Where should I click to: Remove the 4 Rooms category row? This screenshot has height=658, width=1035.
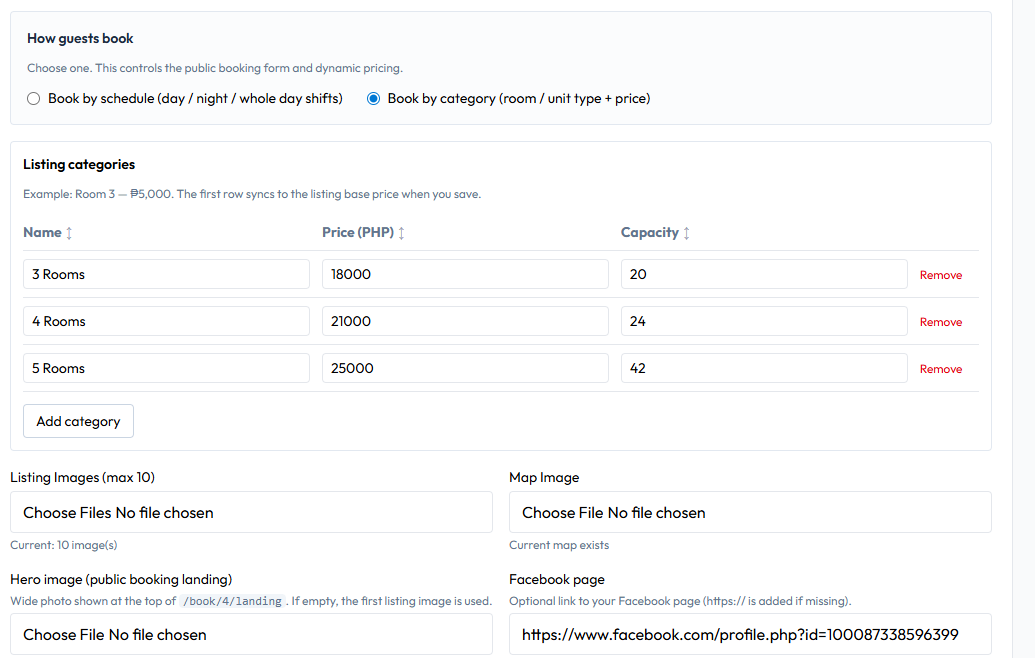[x=940, y=322]
